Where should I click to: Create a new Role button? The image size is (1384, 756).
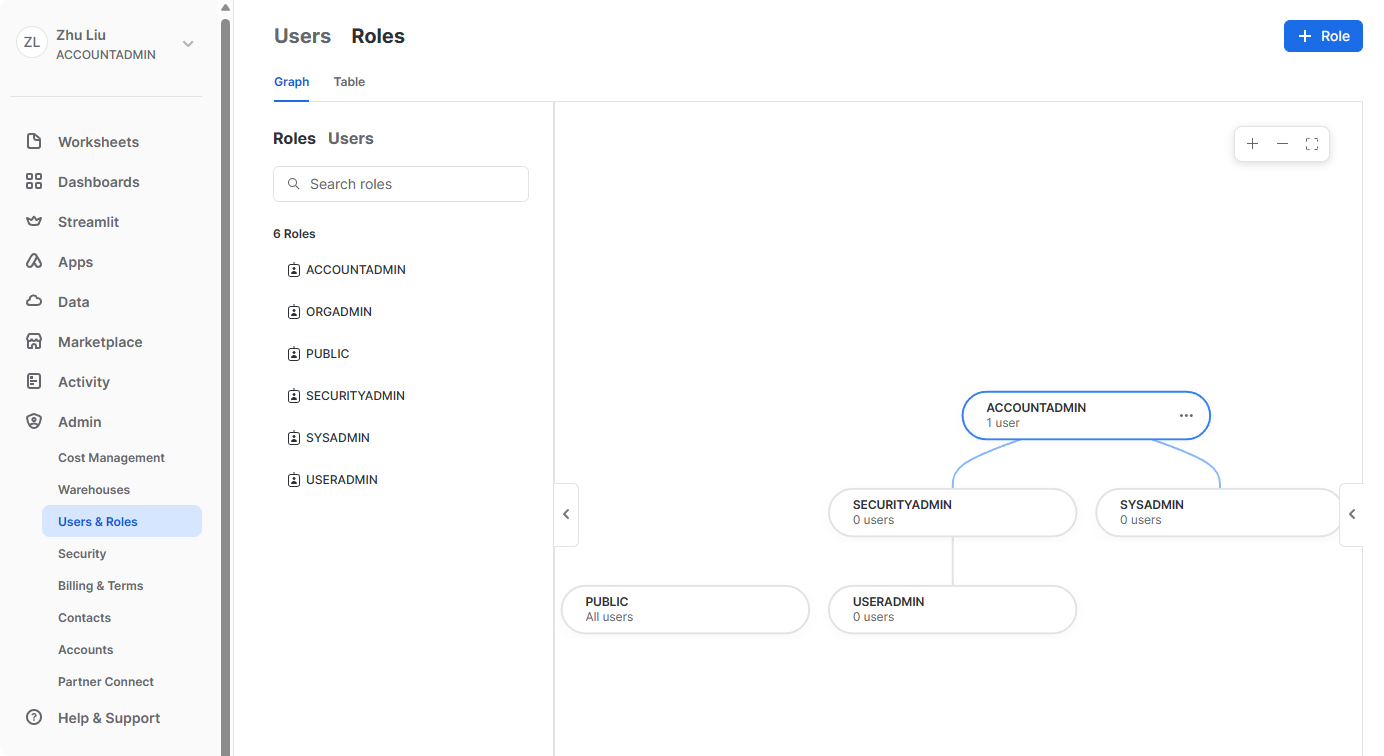pos(1322,36)
